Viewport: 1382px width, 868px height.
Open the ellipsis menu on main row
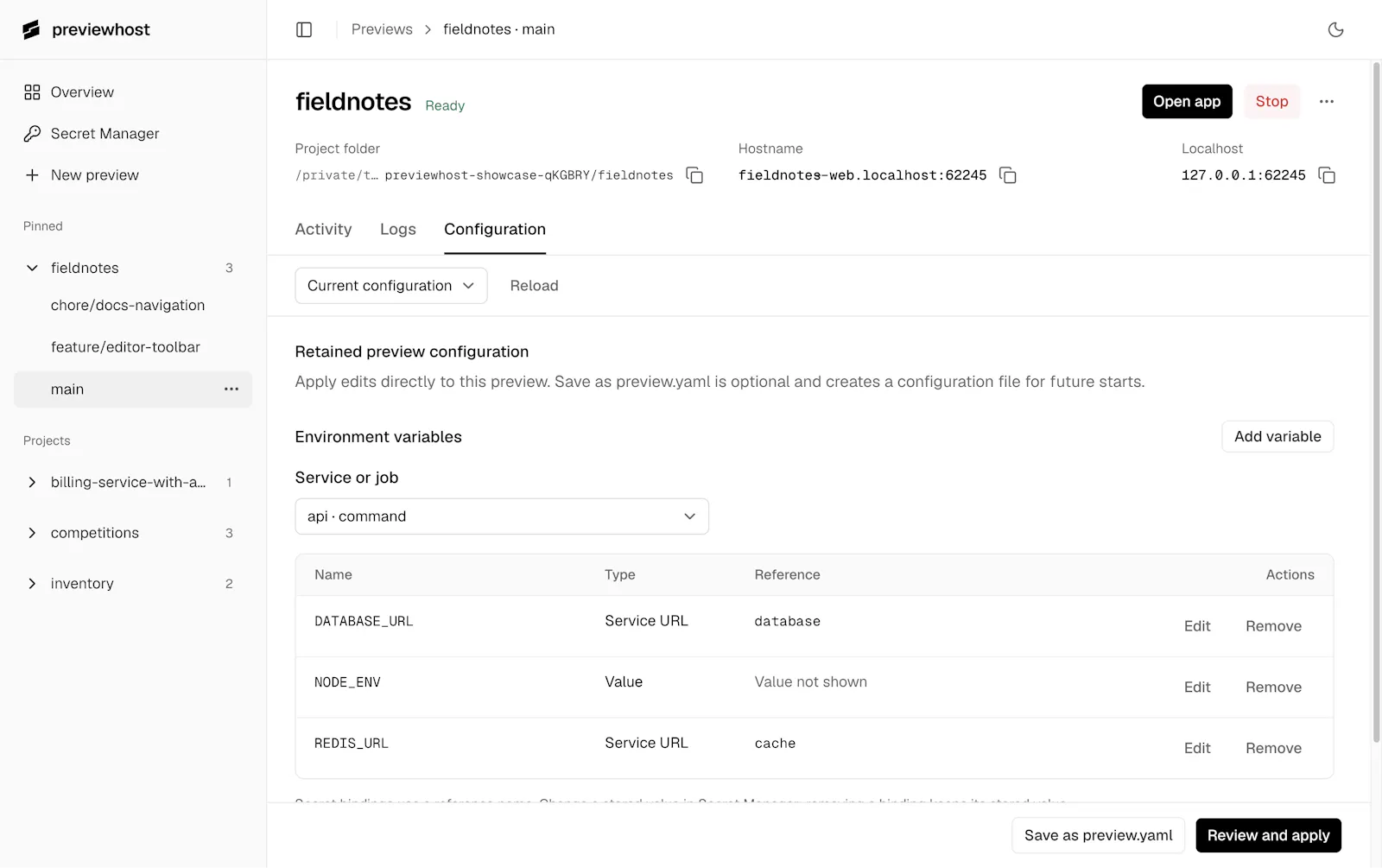(x=231, y=390)
